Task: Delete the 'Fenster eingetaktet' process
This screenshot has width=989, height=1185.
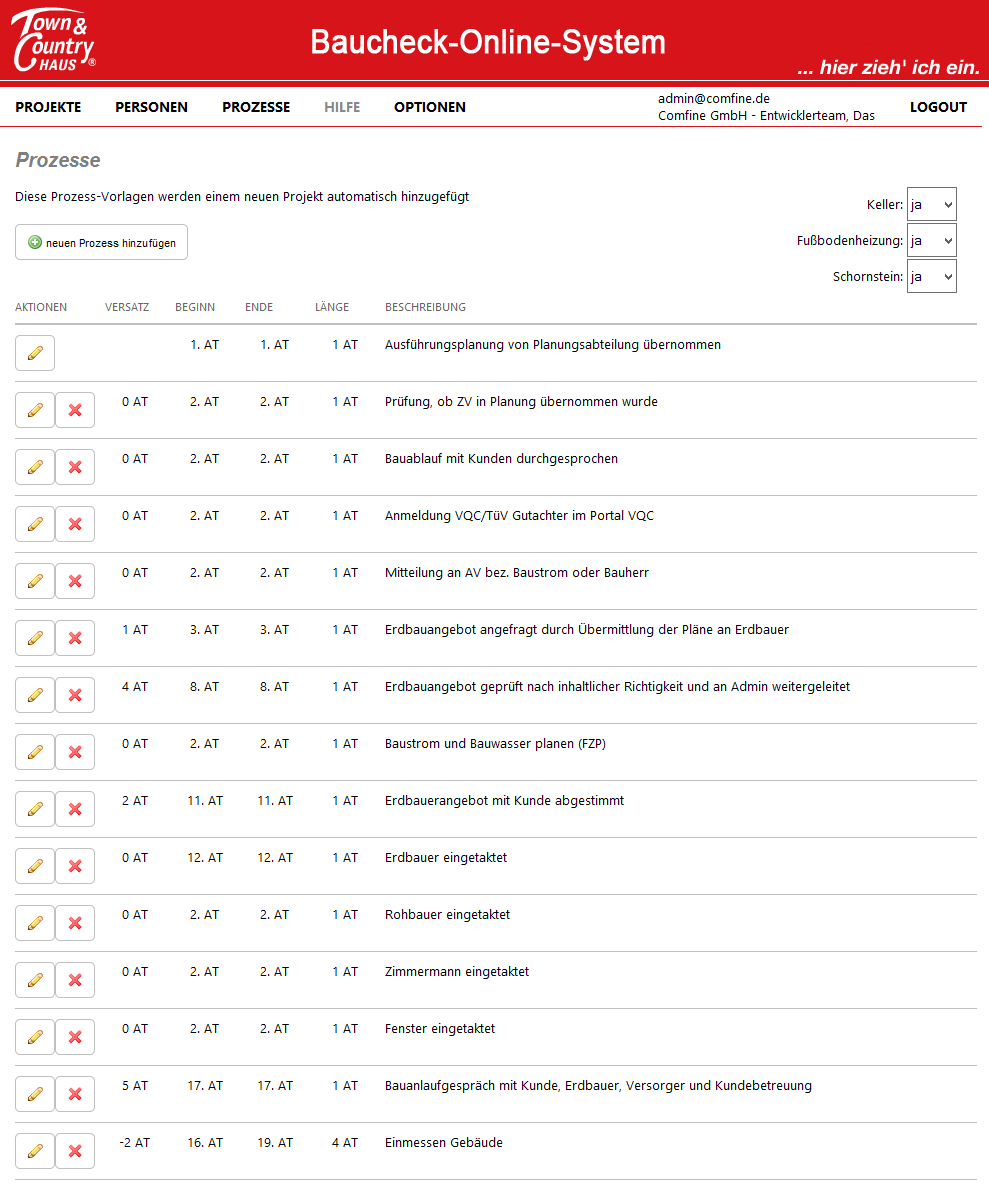Action: (75, 1037)
